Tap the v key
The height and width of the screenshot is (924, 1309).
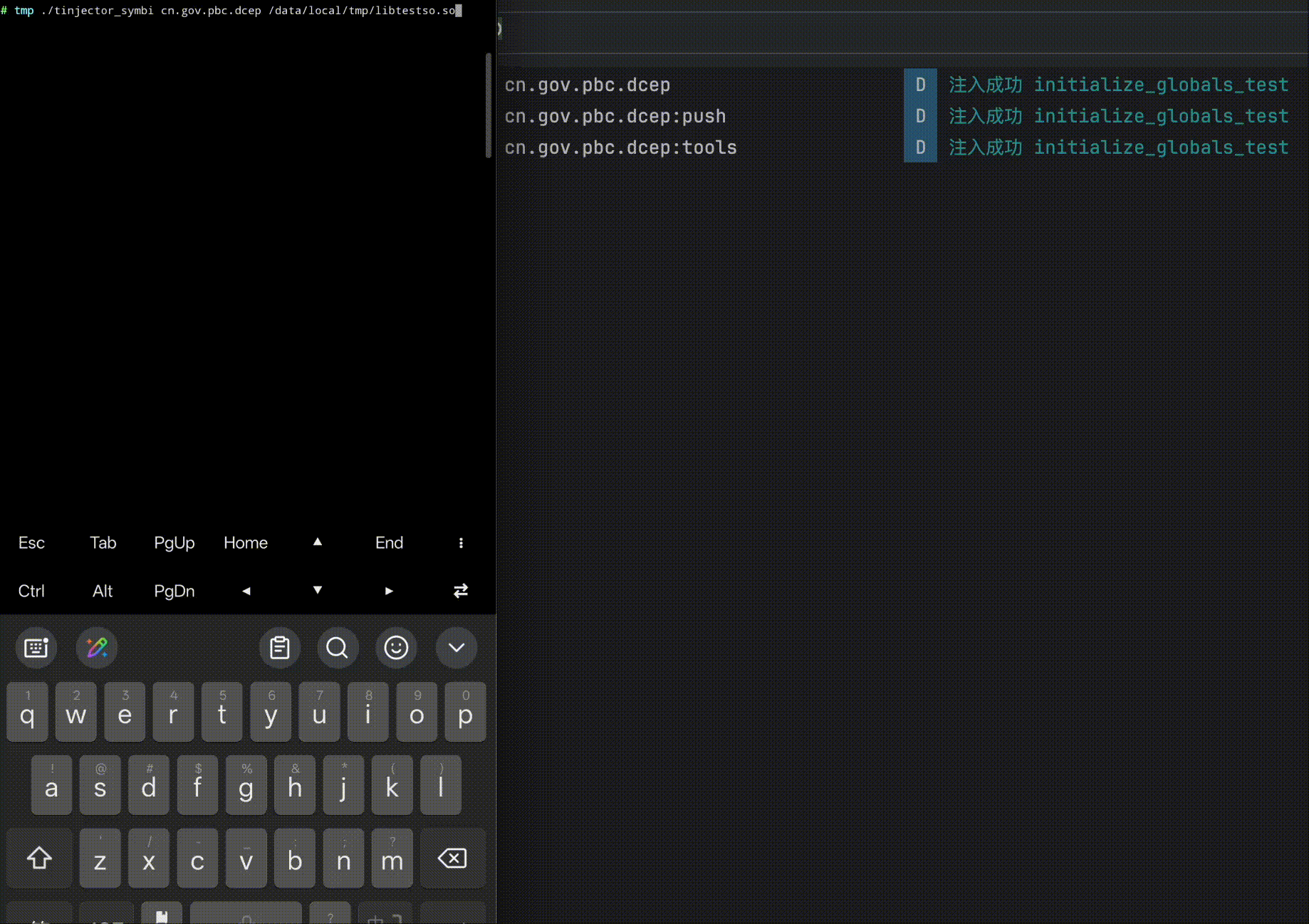pyautogui.click(x=246, y=858)
